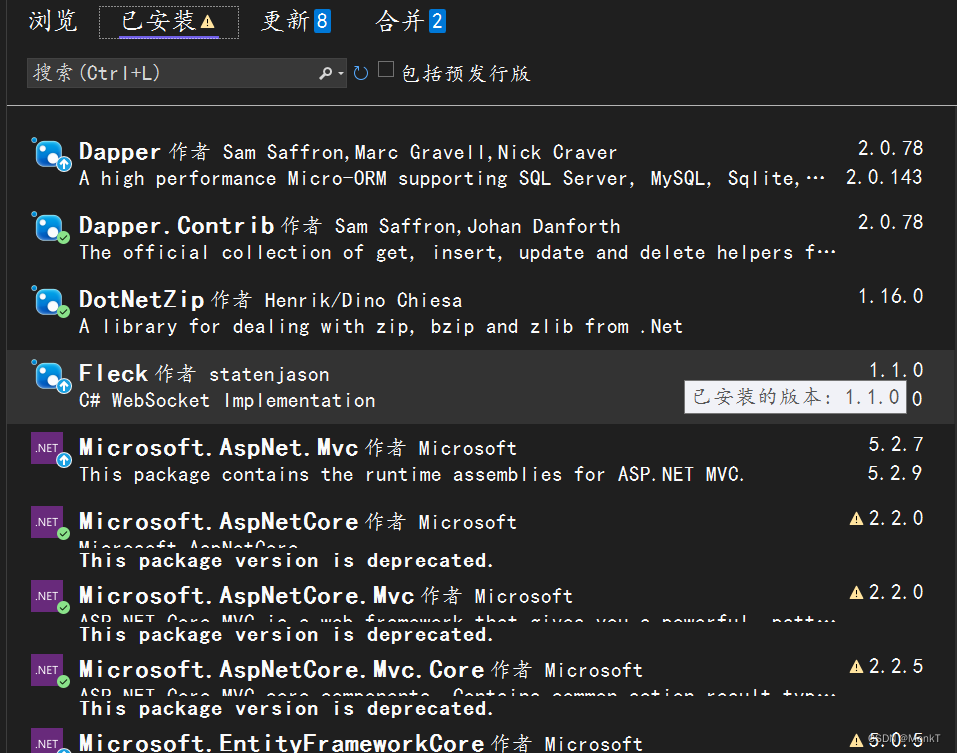Switch to the 更新 tab
The height and width of the screenshot is (753, 957).
283,21
